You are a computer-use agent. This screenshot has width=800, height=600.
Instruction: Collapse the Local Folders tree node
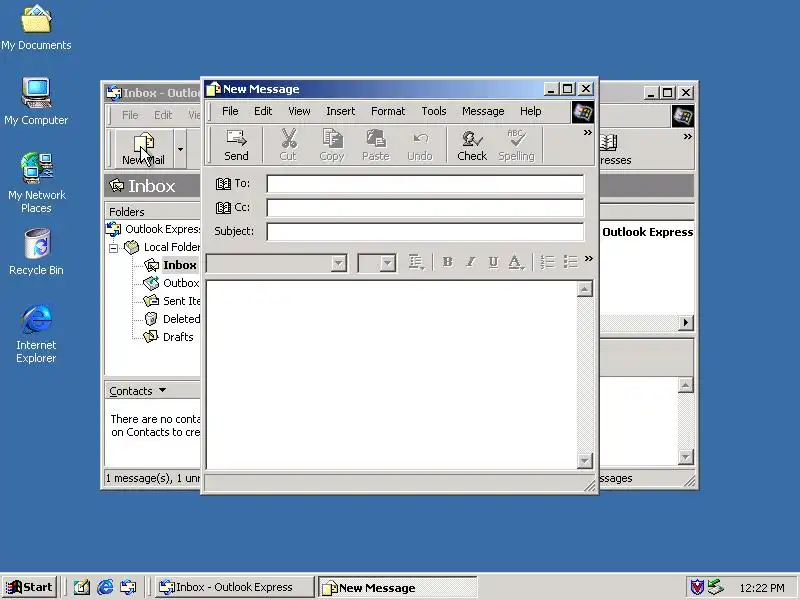(x=114, y=248)
